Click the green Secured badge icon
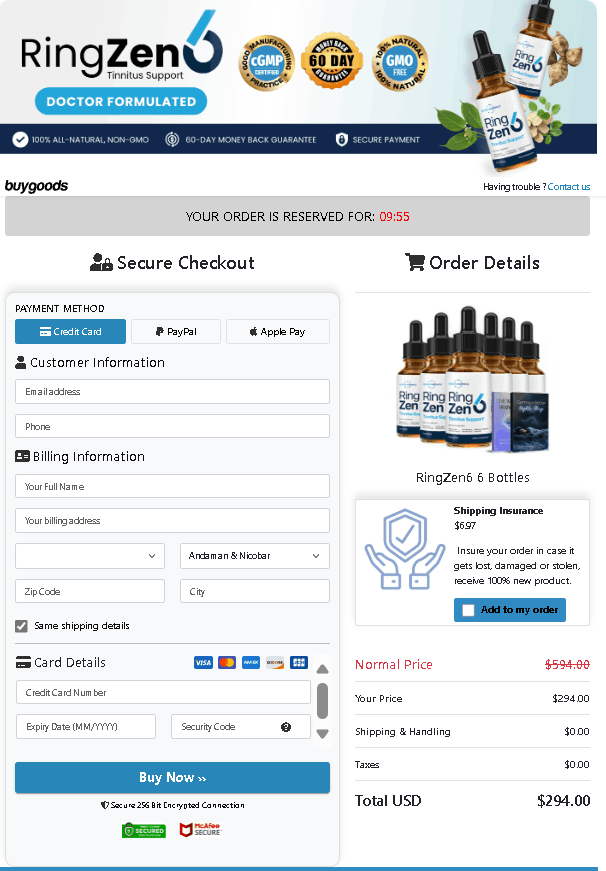 click(144, 830)
